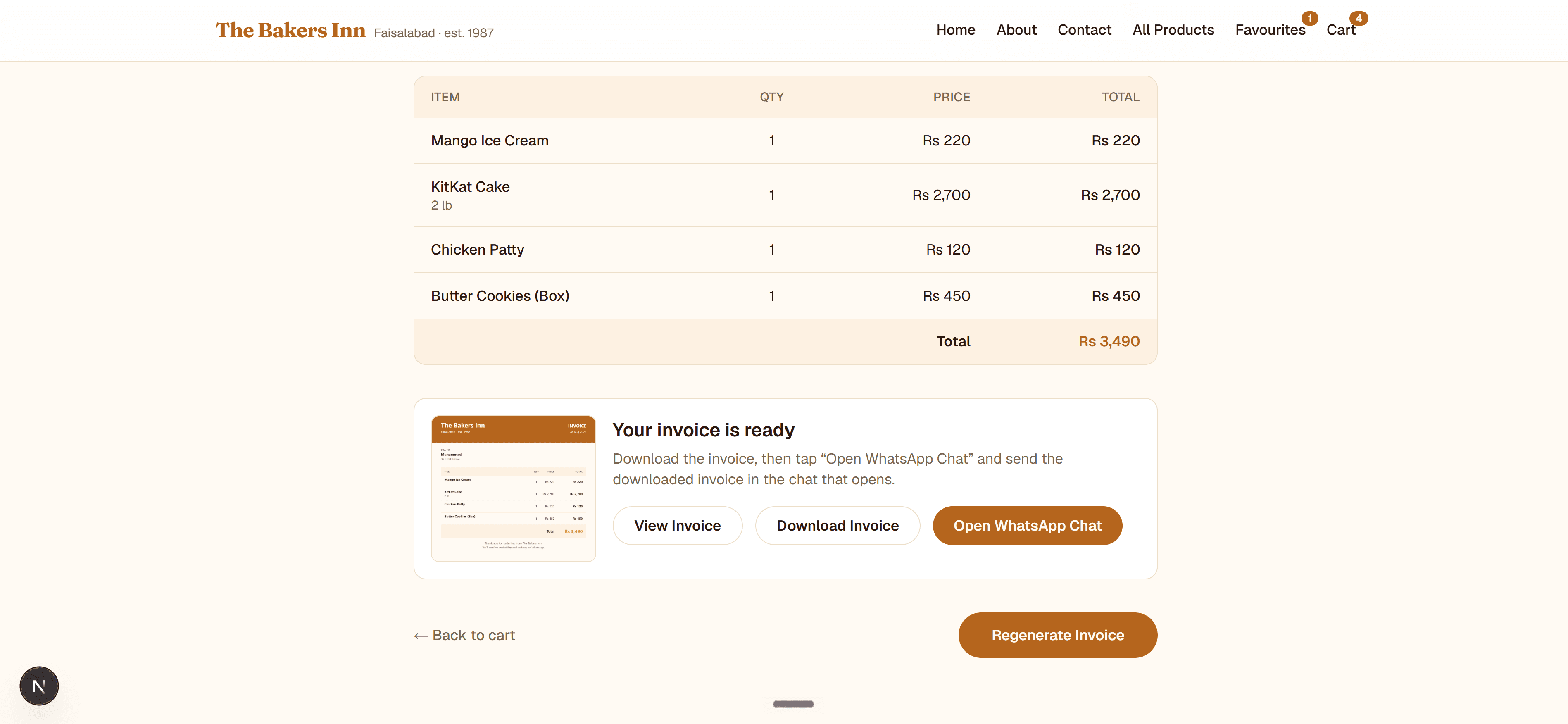The width and height of the screenshot is (1568, 724).
Task: Click the gray handle bar at page bottom
Action: pyautogui.click(x=793, y=704)
